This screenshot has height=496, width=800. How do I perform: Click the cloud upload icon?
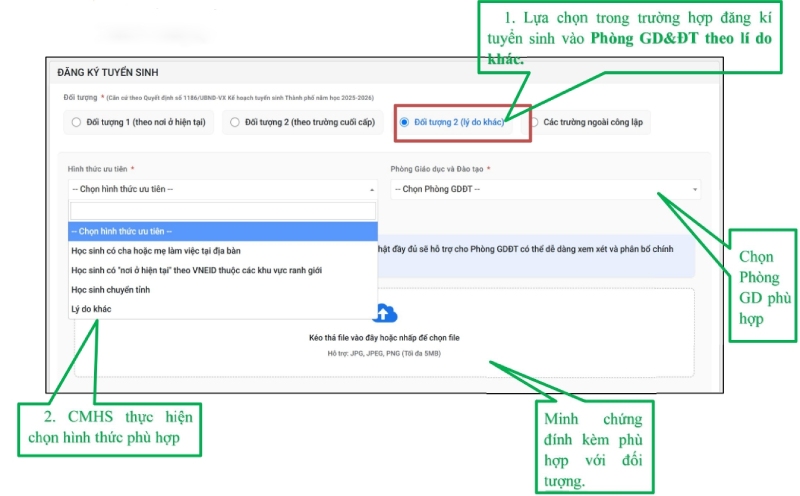(385, 313)
